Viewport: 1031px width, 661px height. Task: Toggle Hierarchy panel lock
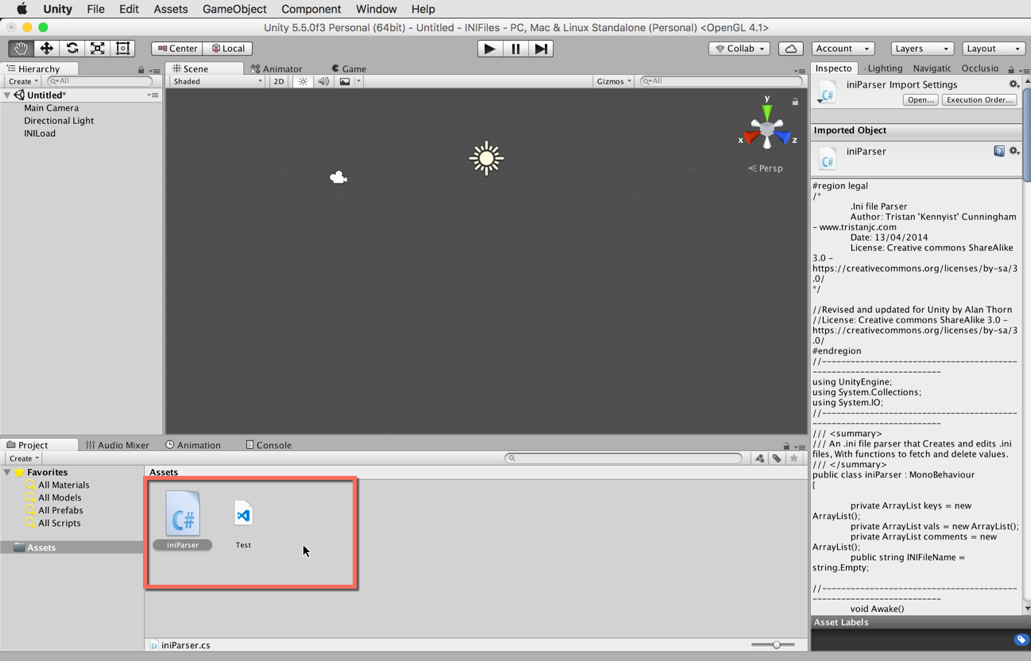point(141,70)
